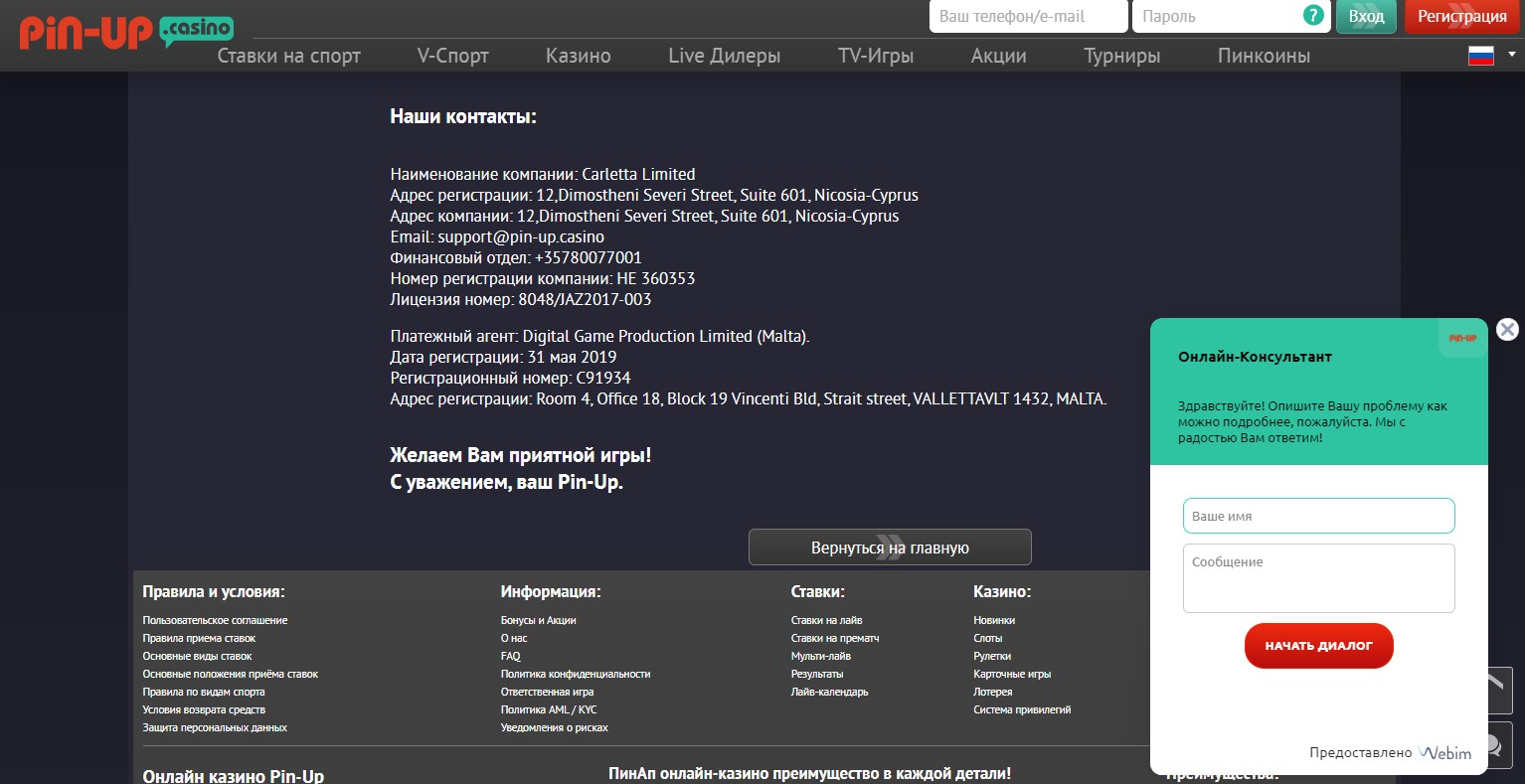Focus the Ваше имя chat field
The width and height of the screenshot is (1525, 784).
(1318, 517)
